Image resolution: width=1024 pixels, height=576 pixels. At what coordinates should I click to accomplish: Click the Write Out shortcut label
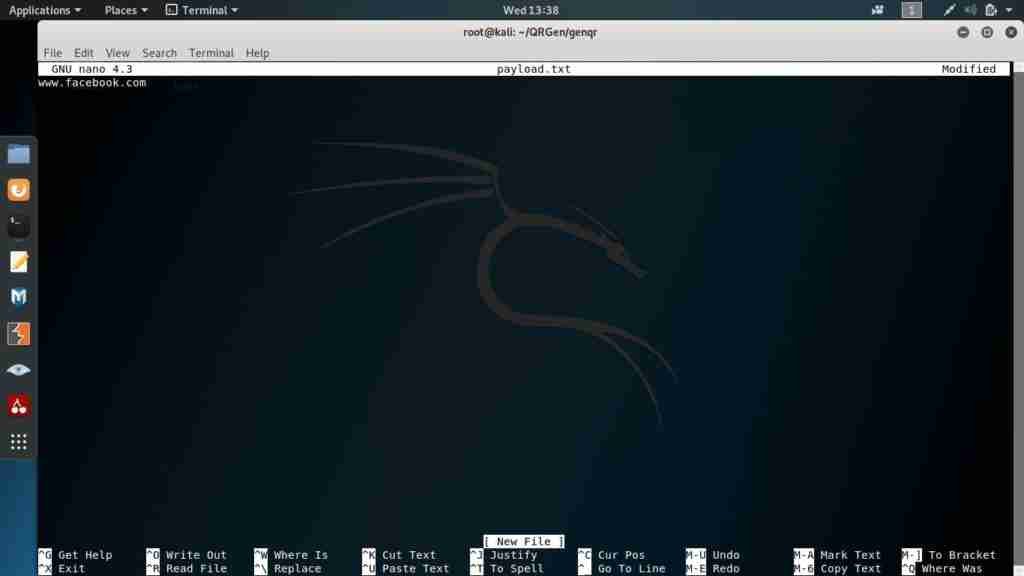tap(196, 554)
